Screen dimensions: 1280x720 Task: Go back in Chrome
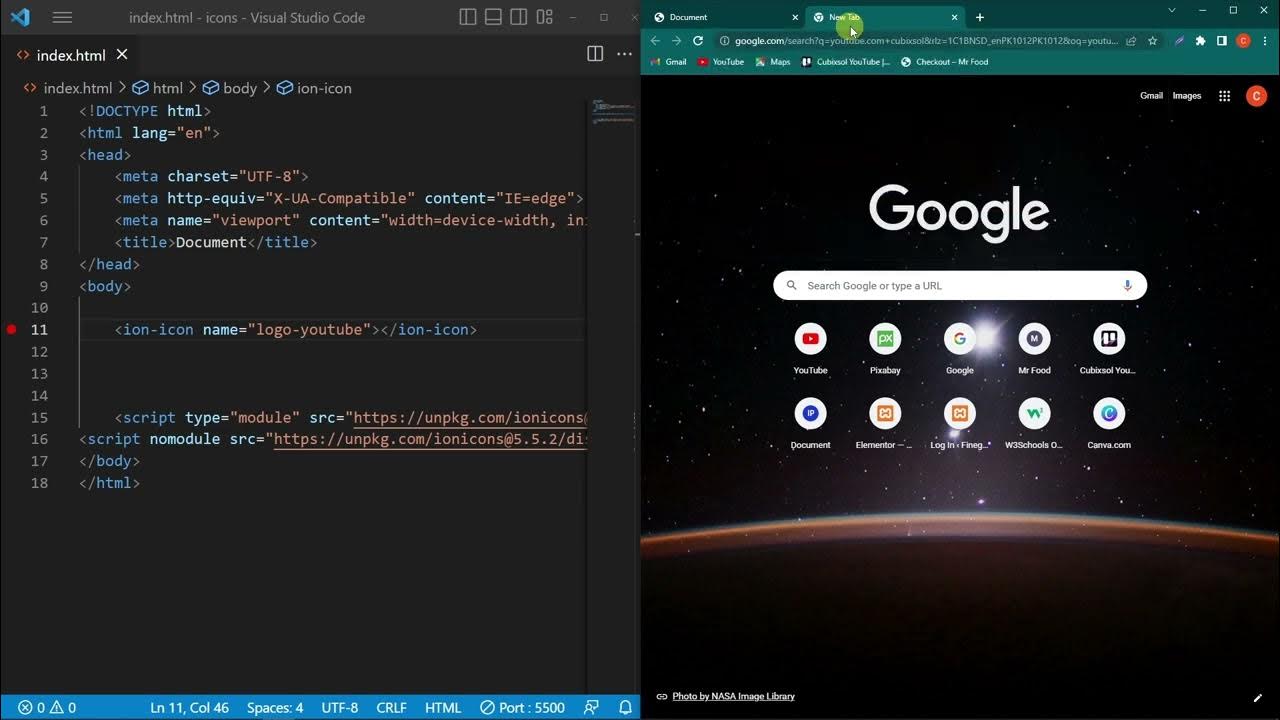pos(655,41)
